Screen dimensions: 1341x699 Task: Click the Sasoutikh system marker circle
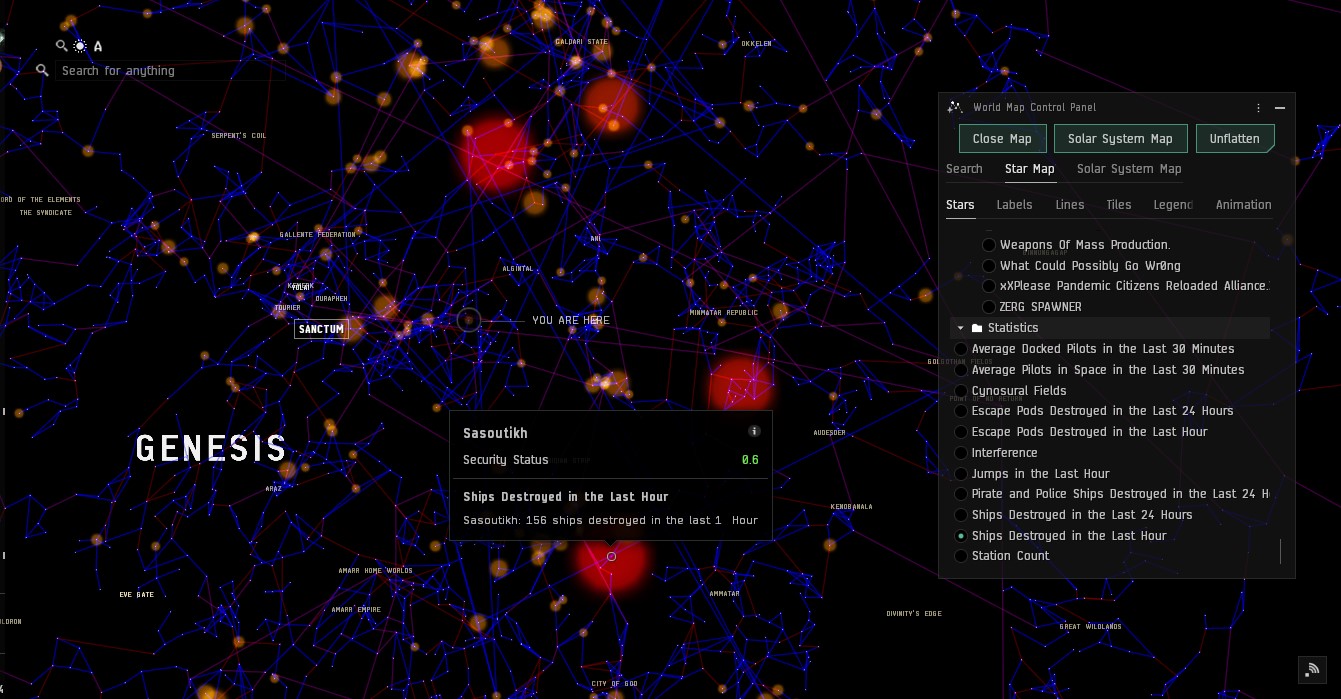611,556
